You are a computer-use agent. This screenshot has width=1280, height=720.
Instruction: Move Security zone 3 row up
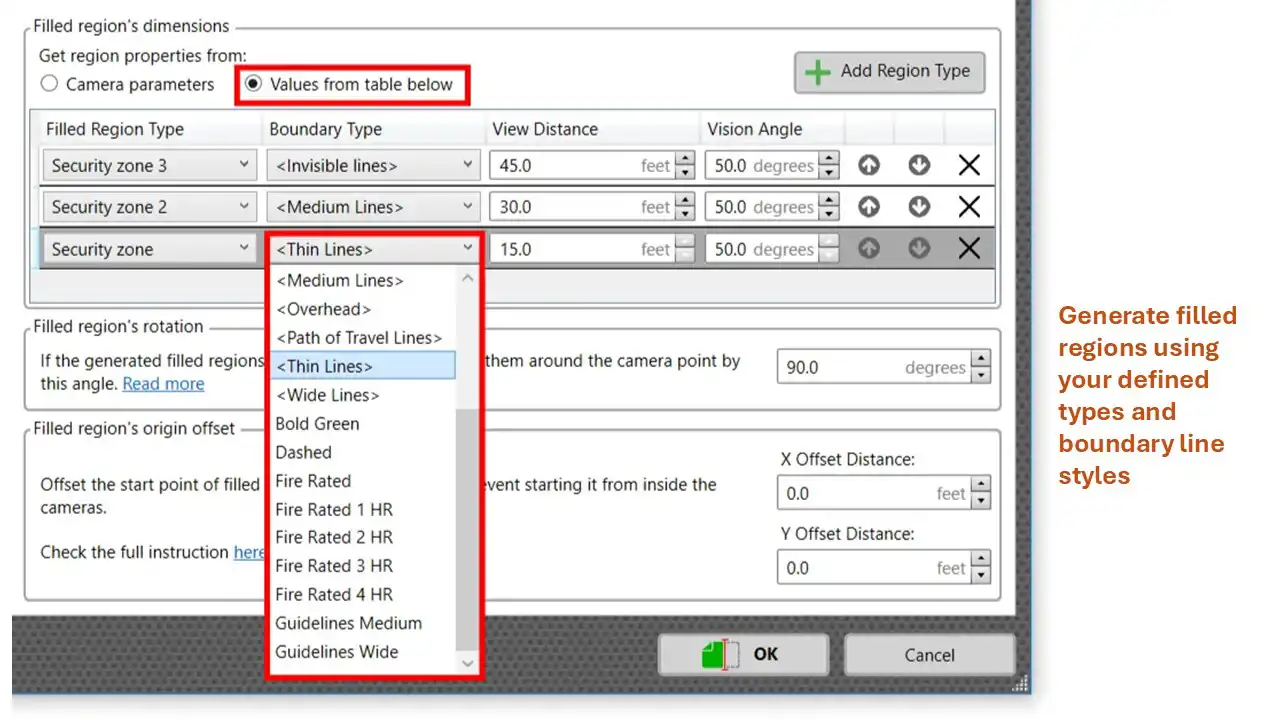point(869,166)
